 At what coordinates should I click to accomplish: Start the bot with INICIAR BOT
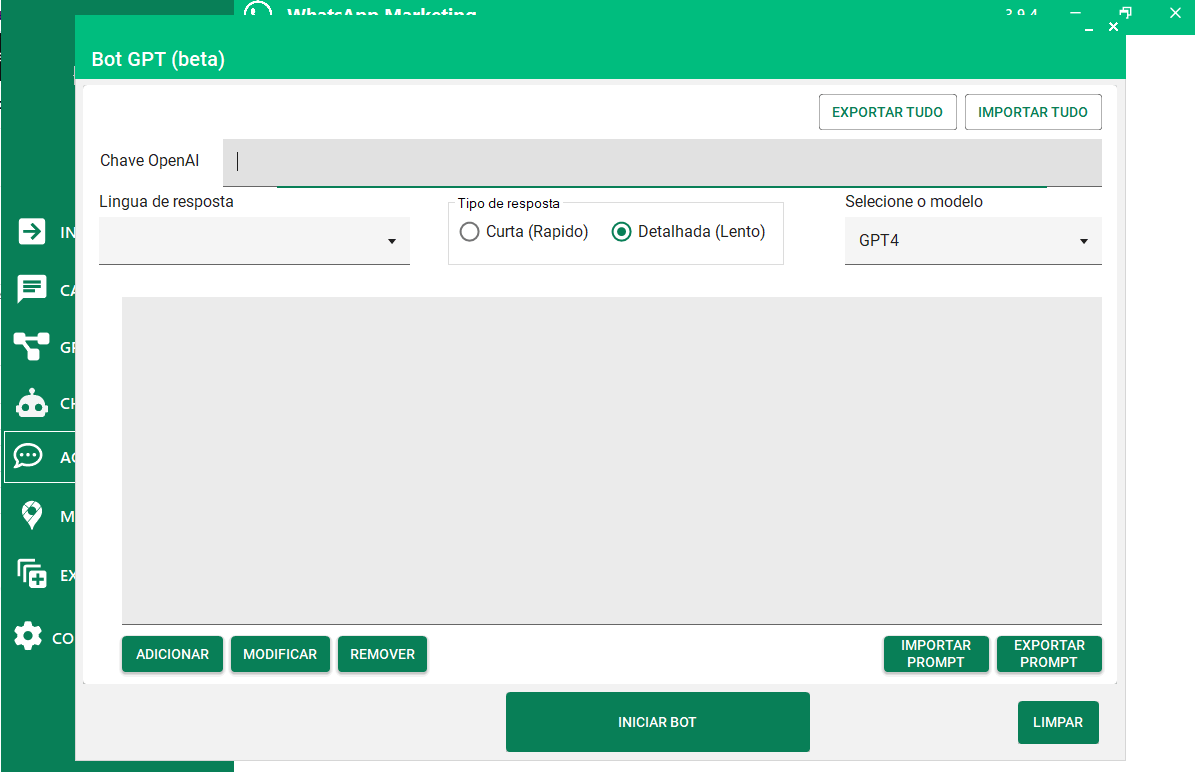[658, 722]
